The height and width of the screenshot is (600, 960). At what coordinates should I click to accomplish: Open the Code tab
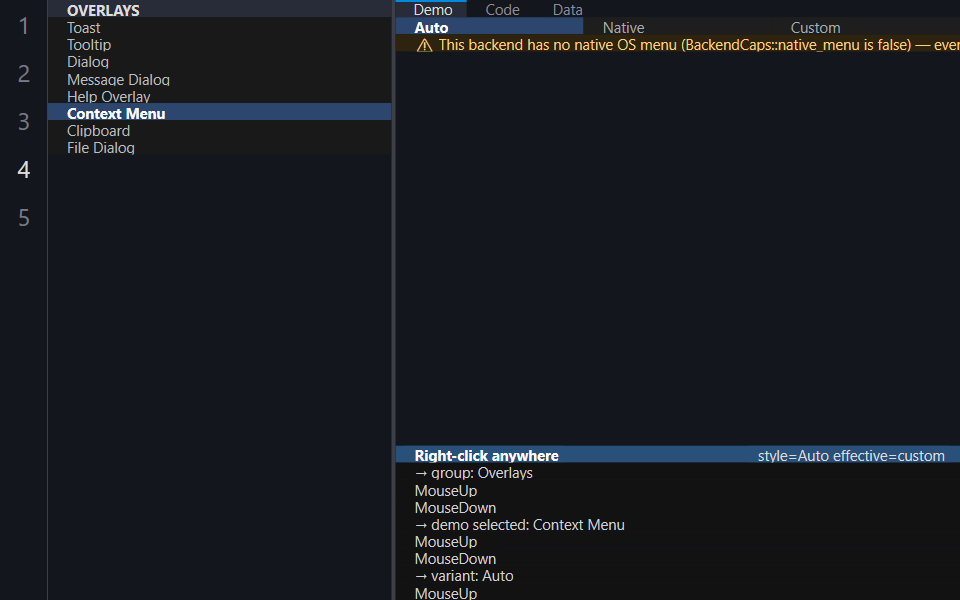pos(502,10)
